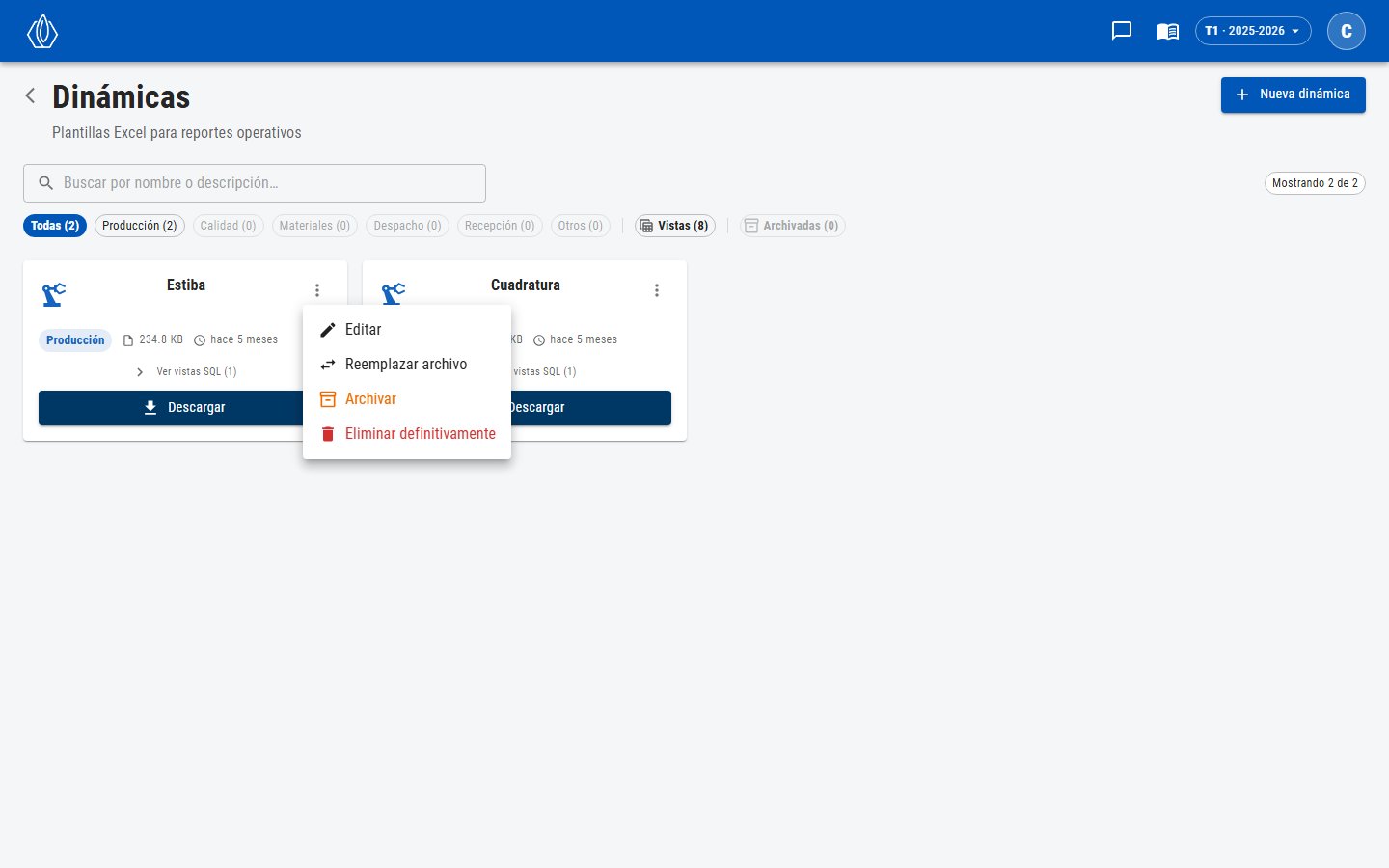Filter by the Recepción (0) chip
This screenshot has width=1389, height=868.
pyautogui.click(x=500, y=226)
